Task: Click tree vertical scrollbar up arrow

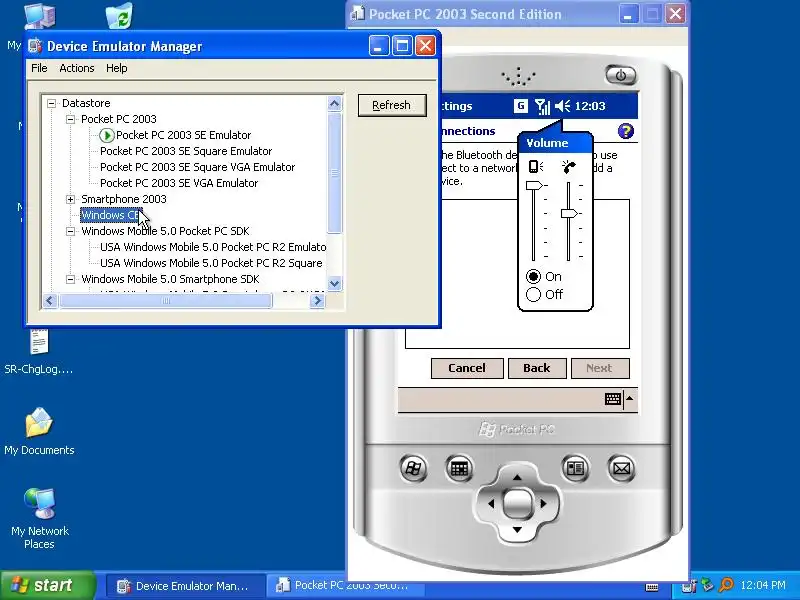Action: 334,104
